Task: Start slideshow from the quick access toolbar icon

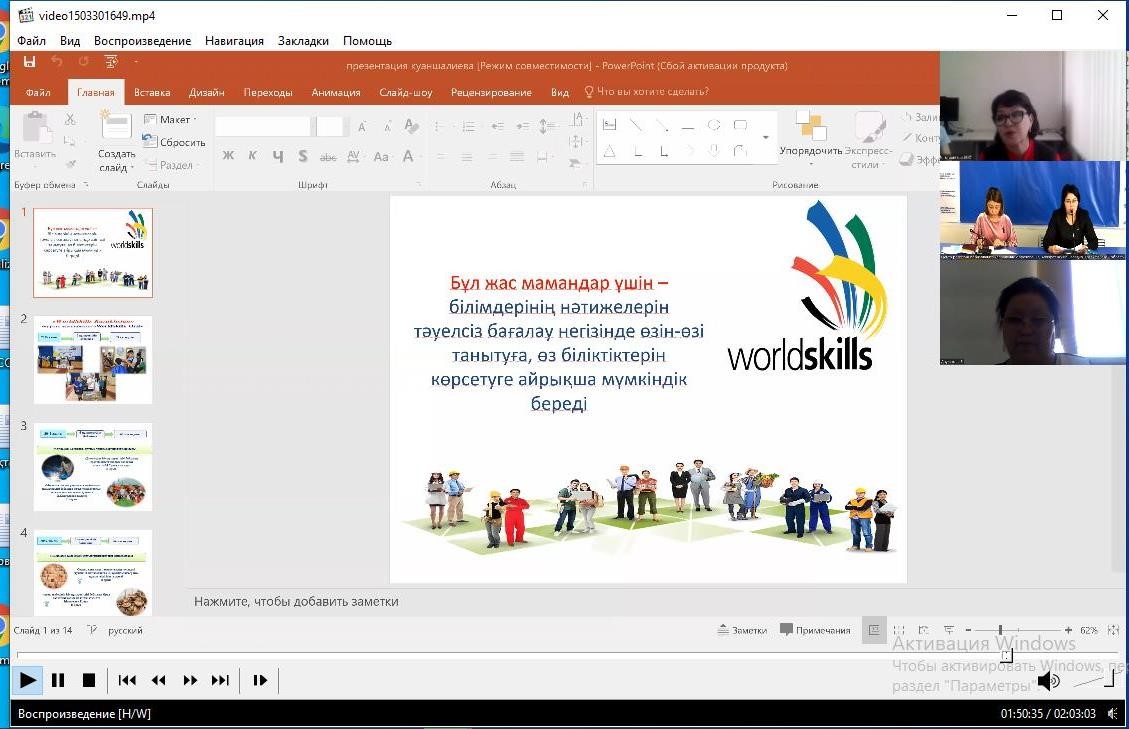Action: click(x=111, y=62)
